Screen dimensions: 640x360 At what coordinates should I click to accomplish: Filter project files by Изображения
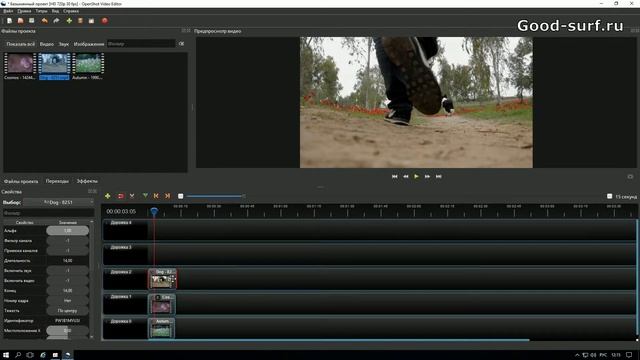[x=89, y=44]
